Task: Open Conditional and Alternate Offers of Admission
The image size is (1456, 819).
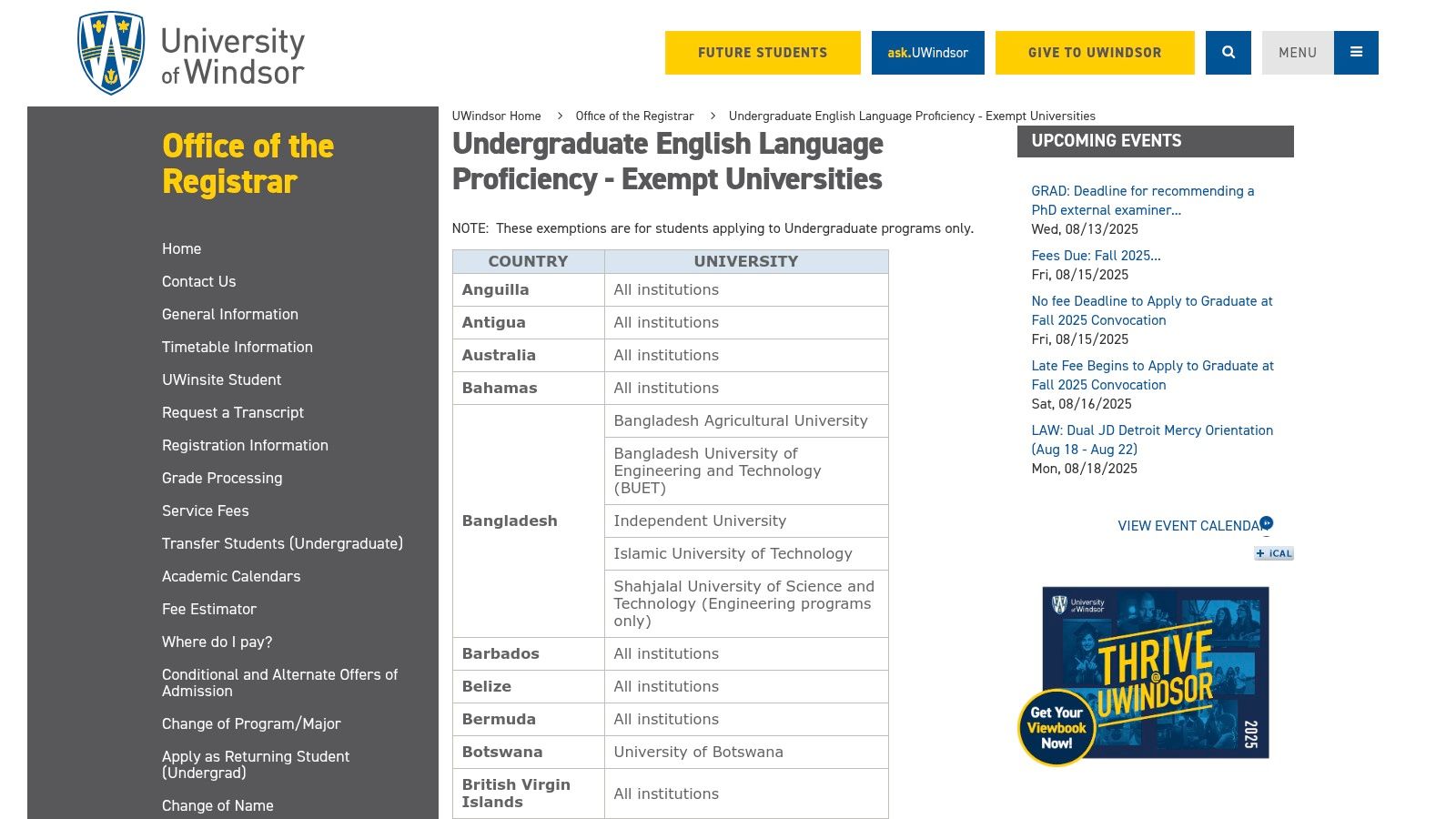Action: (279, 682)
